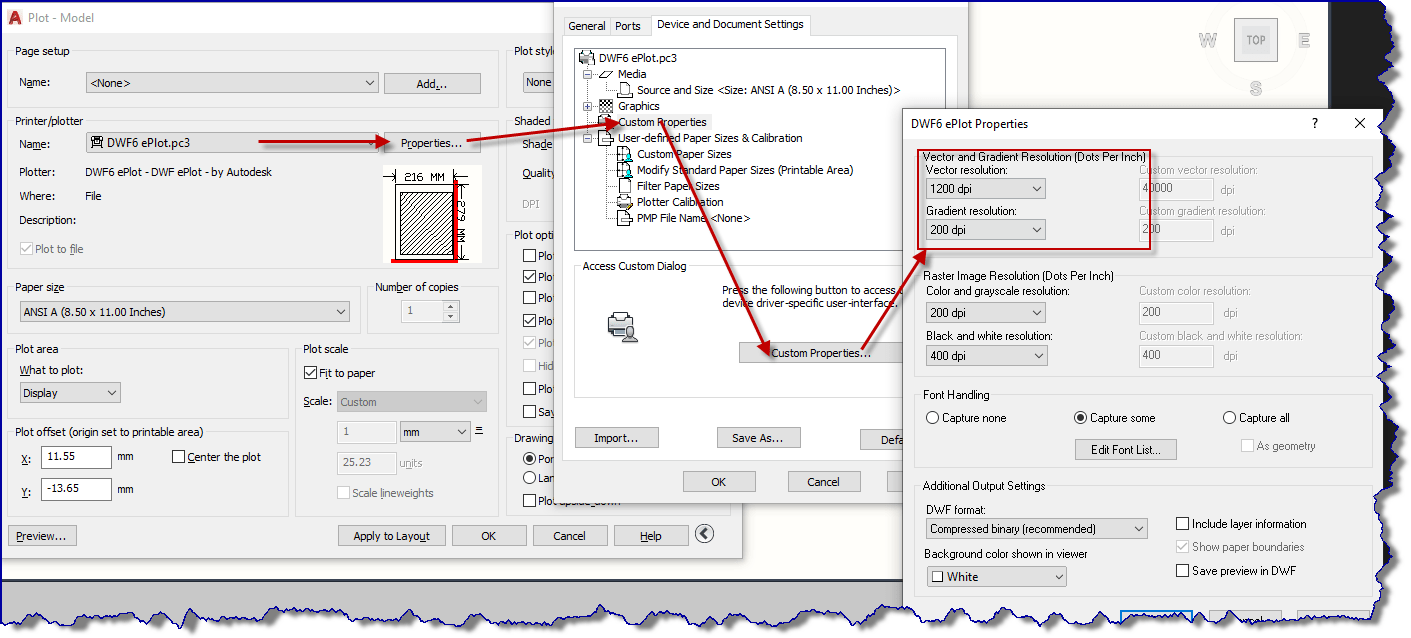Expand the Graphics tree node
Screen dimensions: 1411x638
(x=587, y=105)
